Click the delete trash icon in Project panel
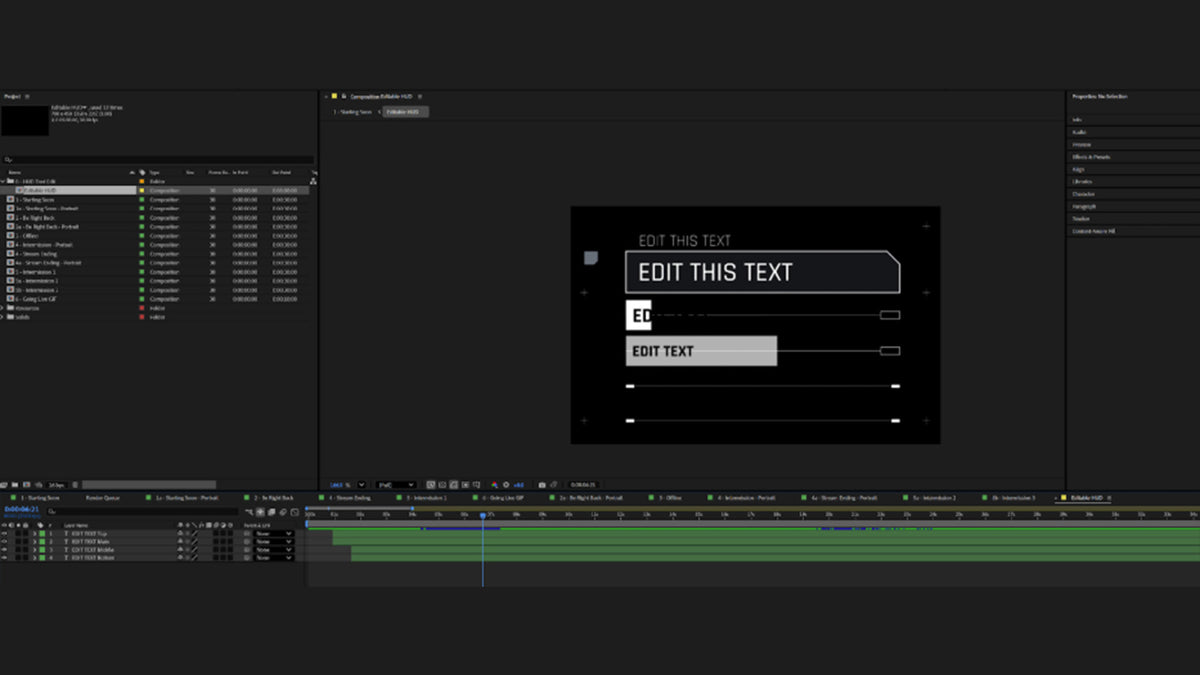Viewport: 1200px width, 675px height. click(74, 485)
